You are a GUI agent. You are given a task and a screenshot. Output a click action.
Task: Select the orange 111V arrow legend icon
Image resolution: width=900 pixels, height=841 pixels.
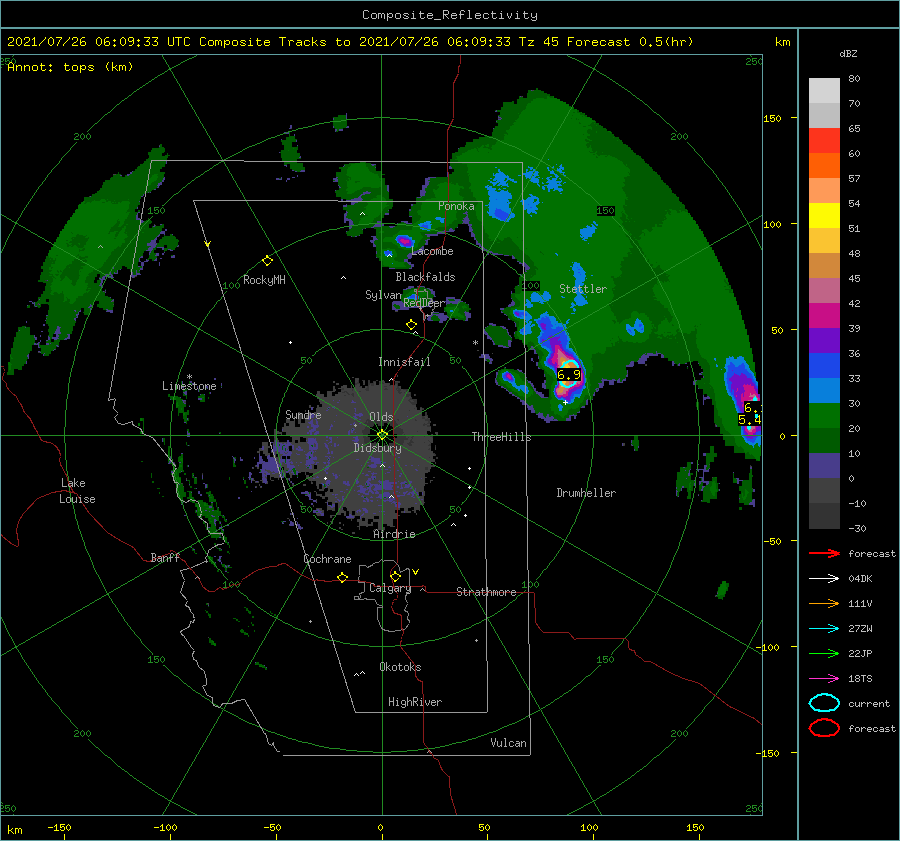pyautogui.click(x=824, y=603)
